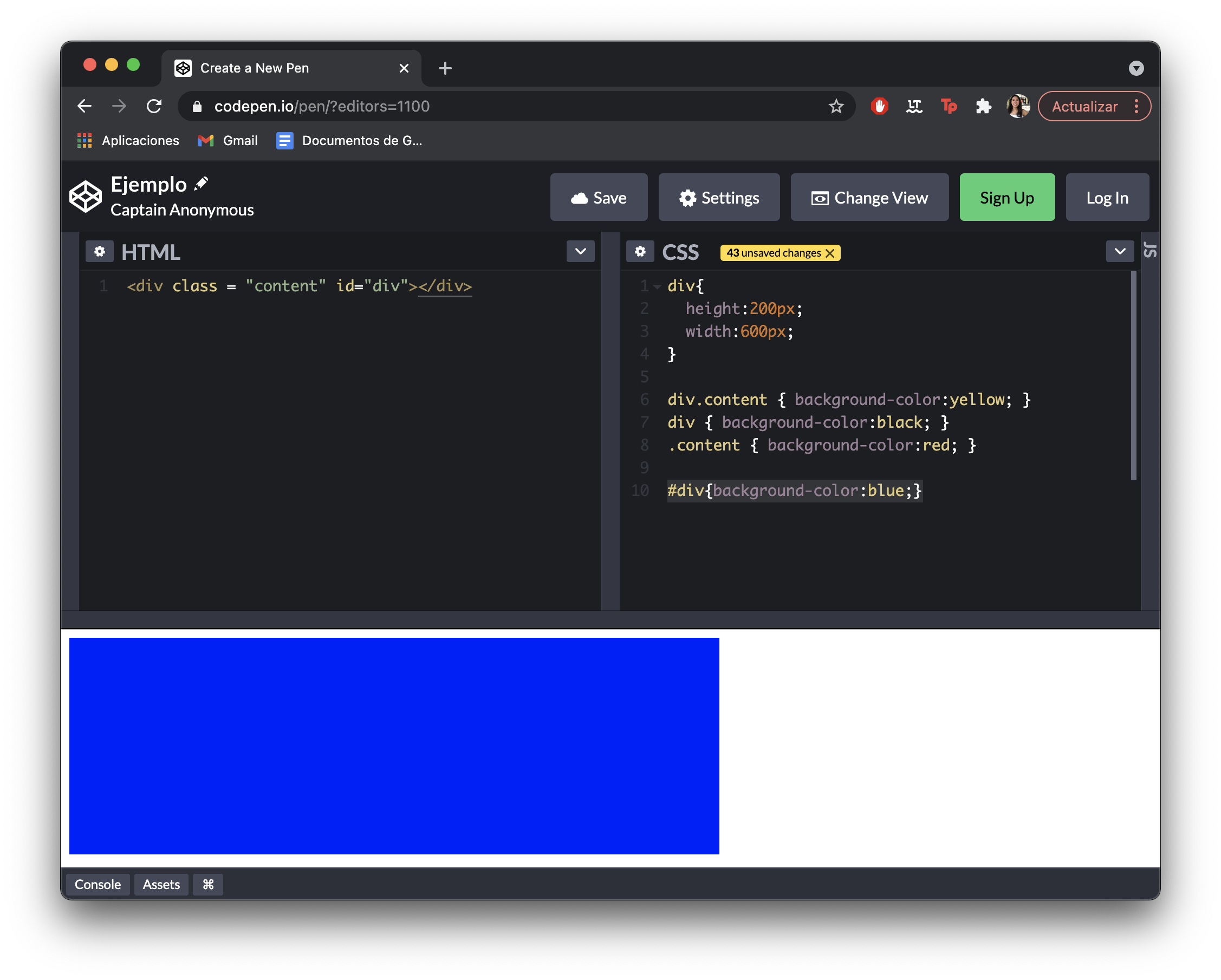Image resolution: width=1221 pixels, height=980 pixels.
Task: Click the Tp red extension icon
Action: [x=949, y=106]
